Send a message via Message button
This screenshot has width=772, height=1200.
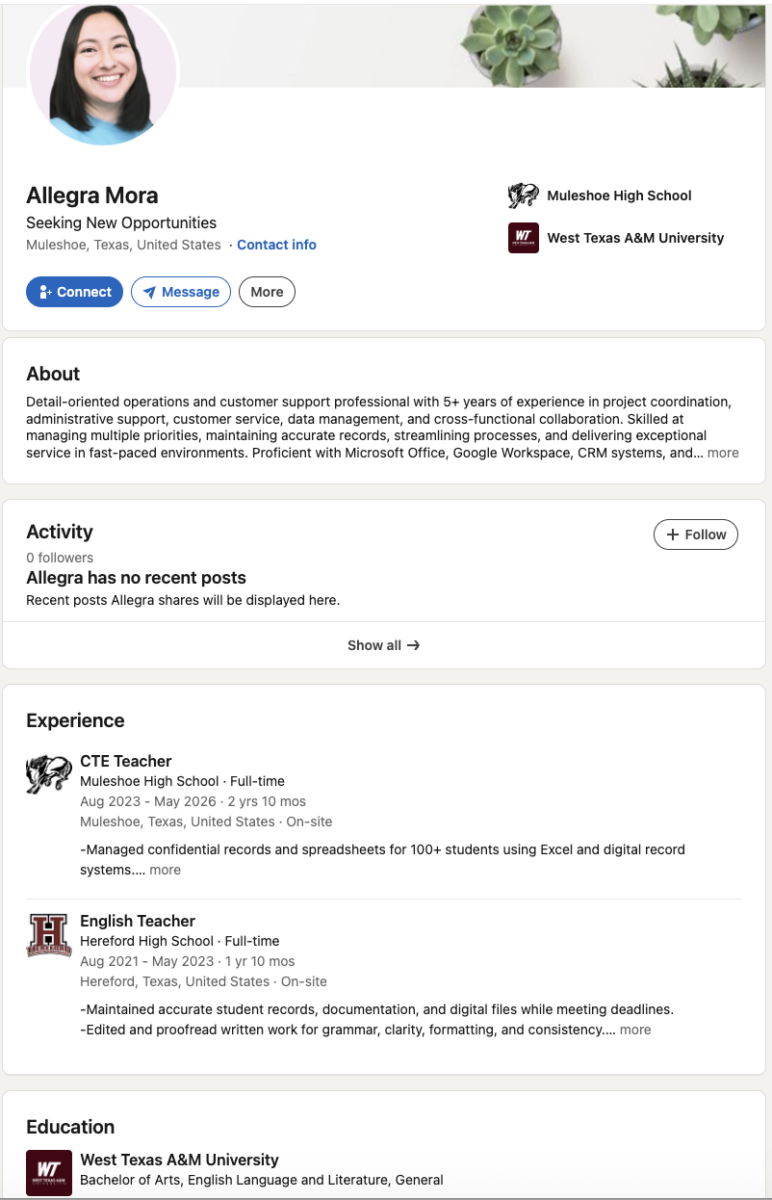coord(181,292)
